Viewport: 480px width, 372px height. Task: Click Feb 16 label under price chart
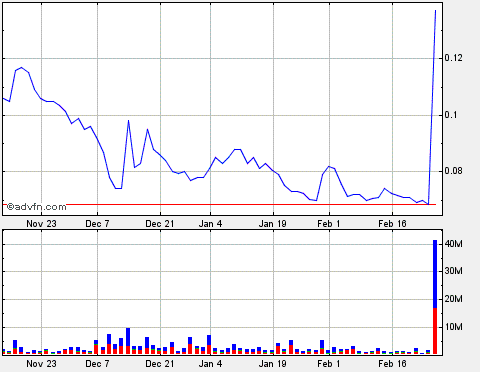coord(392,224)
